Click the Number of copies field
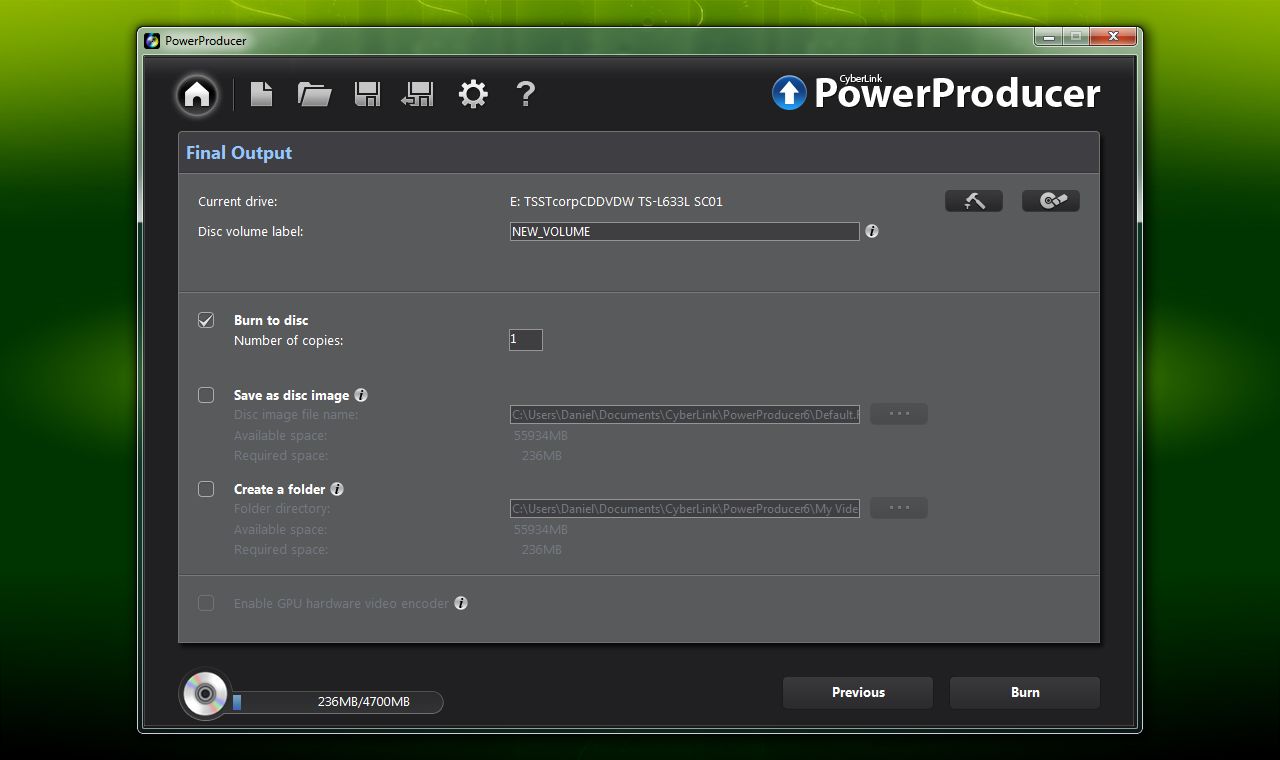The height and width of the screenshot is (760, 1280). pyautogui.click(x=526, y=340)
